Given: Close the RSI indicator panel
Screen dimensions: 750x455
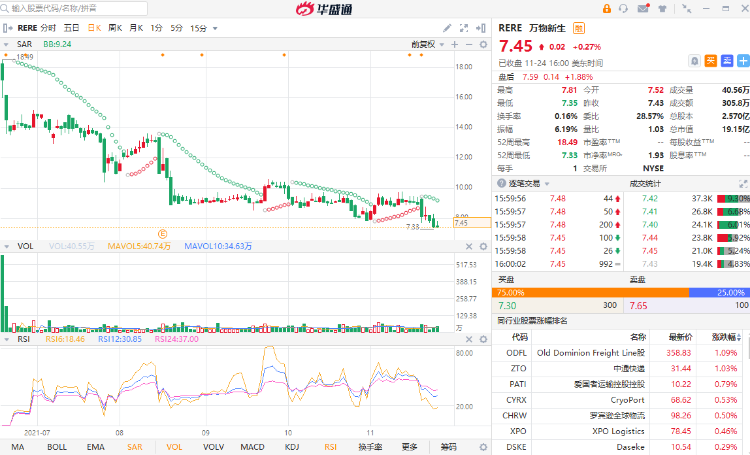Looking at the screenshot, I should pos(469,339).
